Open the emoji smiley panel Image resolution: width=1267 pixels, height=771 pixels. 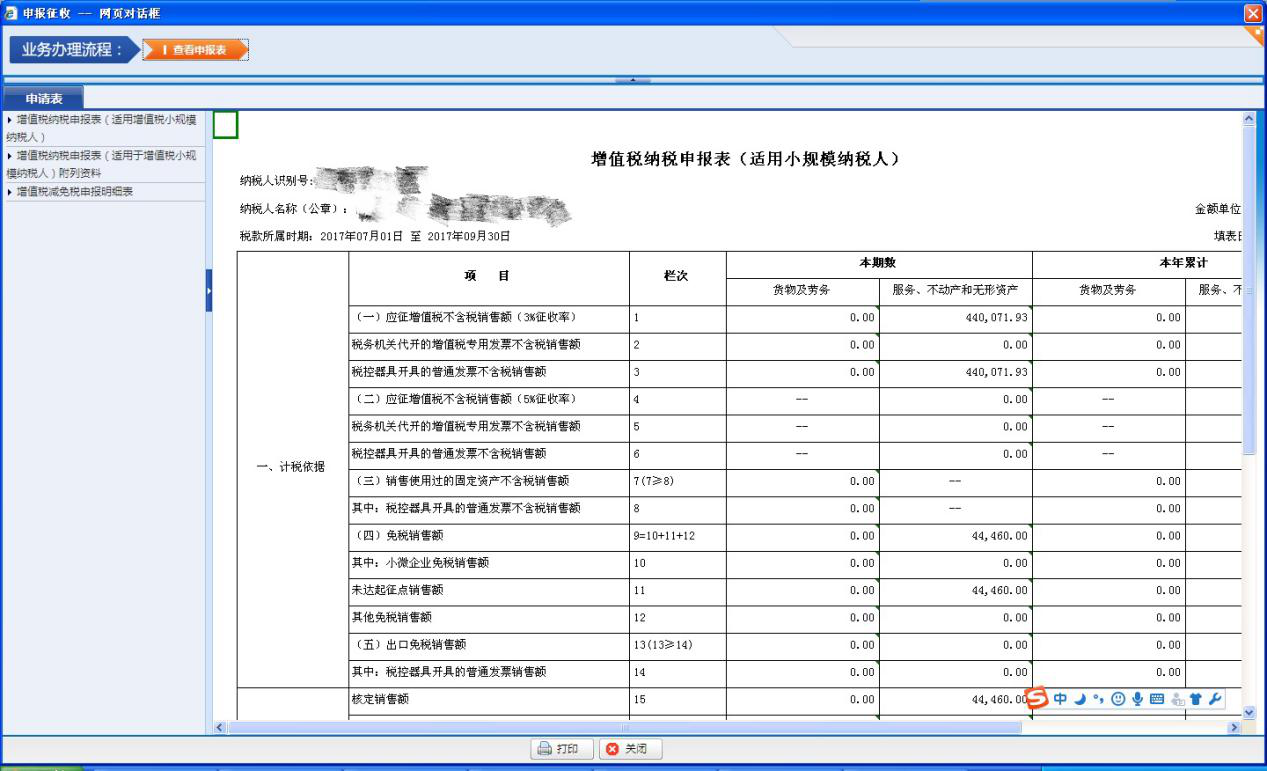(x=1118, y=698)
